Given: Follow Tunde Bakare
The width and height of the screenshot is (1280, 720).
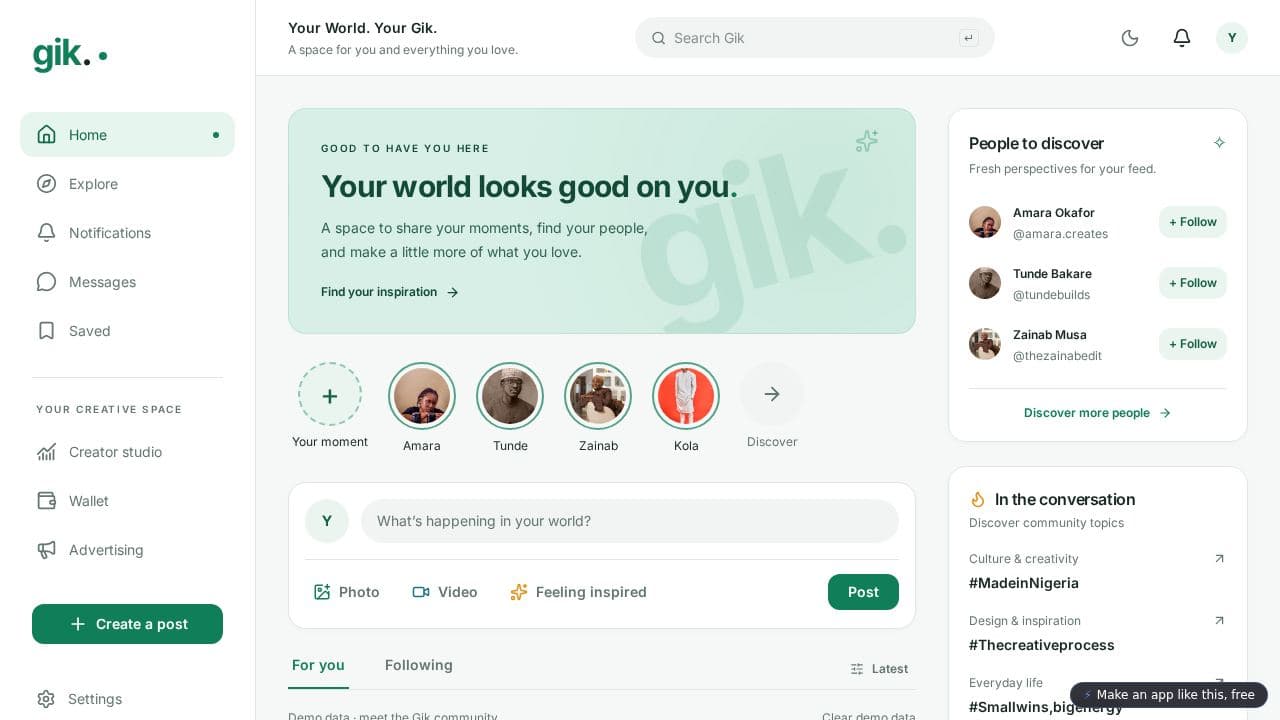Looking at the screenshot, I should tap(1193, 283).
